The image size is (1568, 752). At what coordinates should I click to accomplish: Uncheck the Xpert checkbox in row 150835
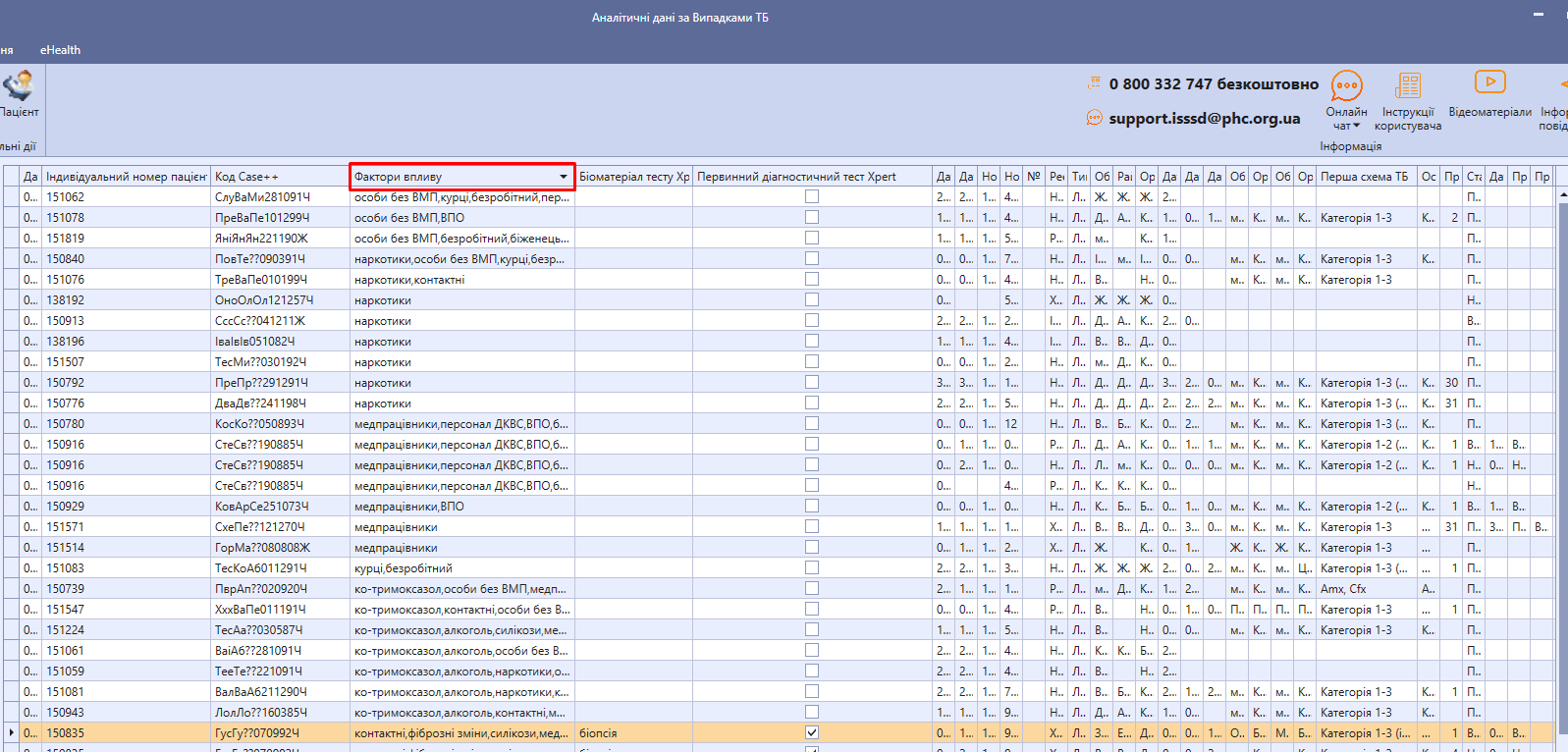coord(812,732)
